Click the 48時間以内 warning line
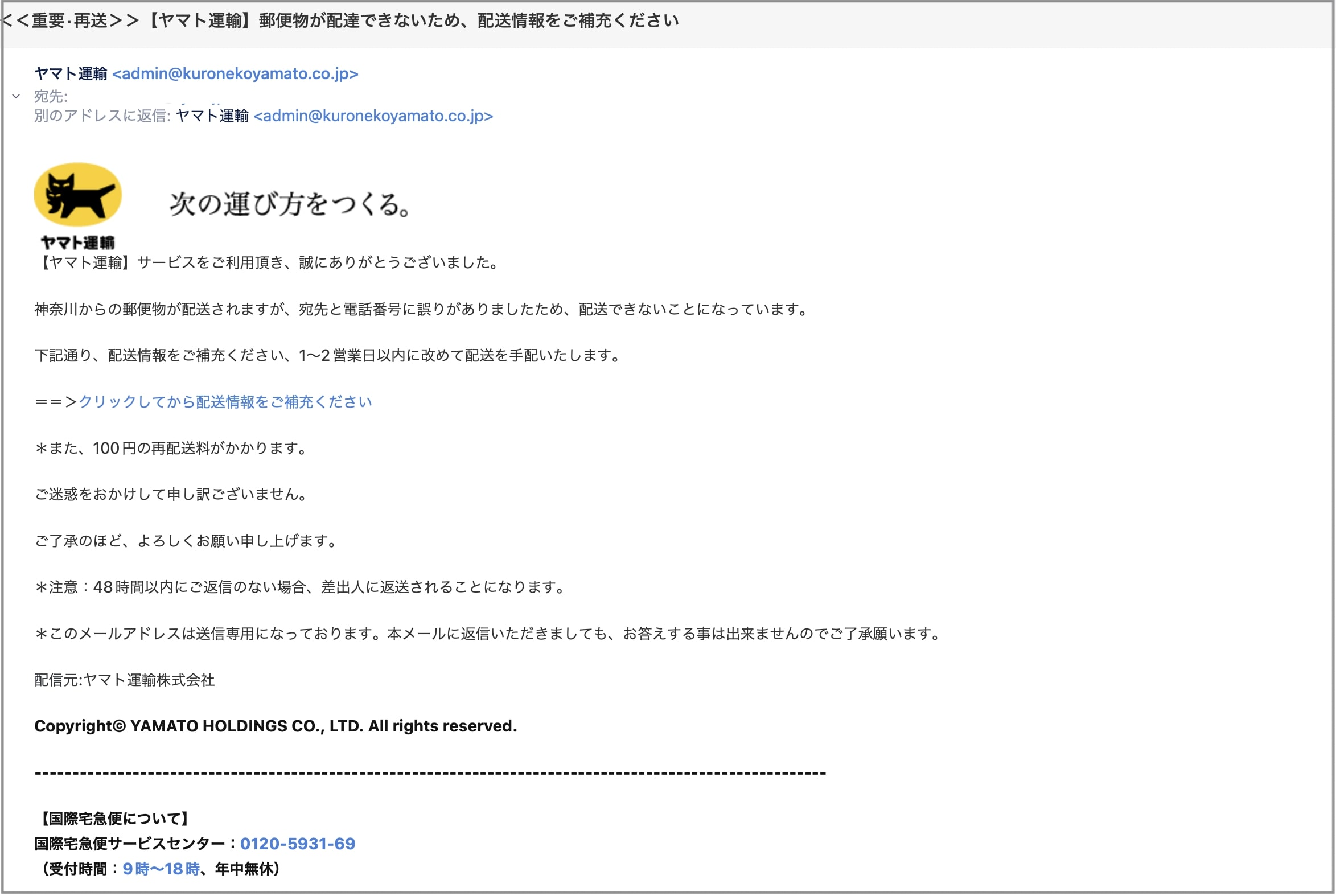 (x=301, y=587)
